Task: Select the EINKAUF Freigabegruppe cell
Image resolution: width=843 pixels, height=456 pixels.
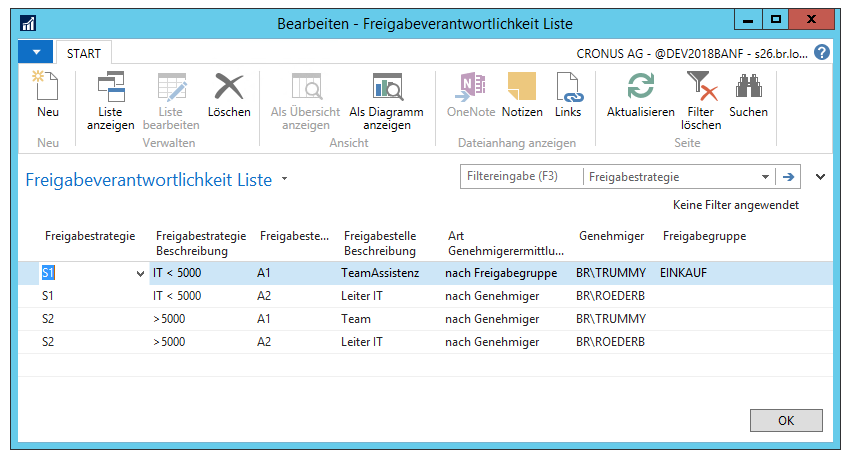Action: coord(683,273)
